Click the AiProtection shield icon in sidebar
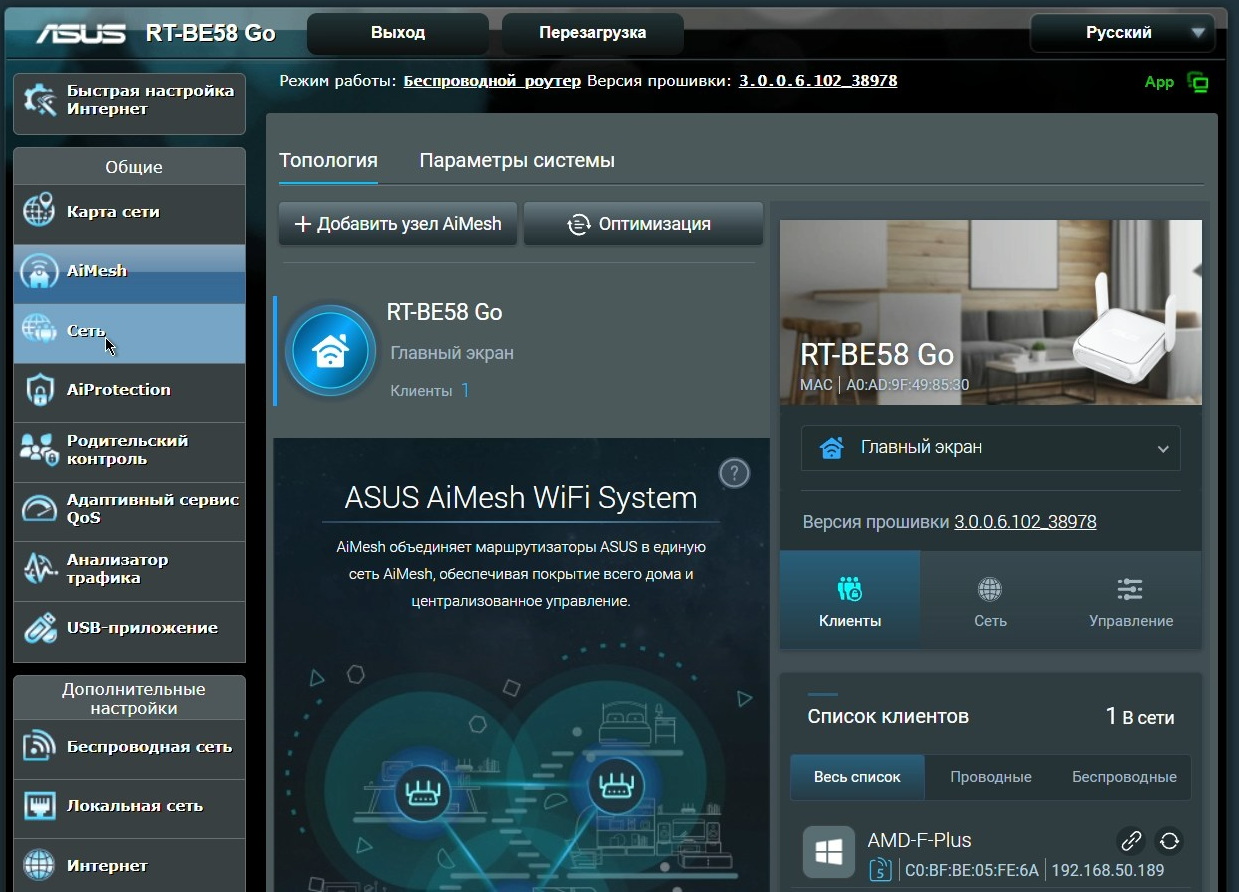 [40, 390]
